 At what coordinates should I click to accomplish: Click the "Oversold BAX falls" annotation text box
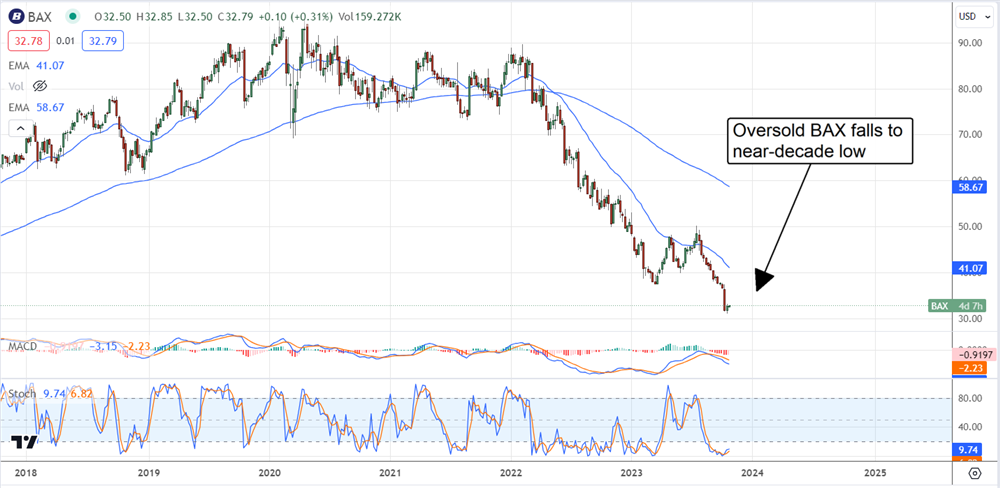(x=818, y=141)
